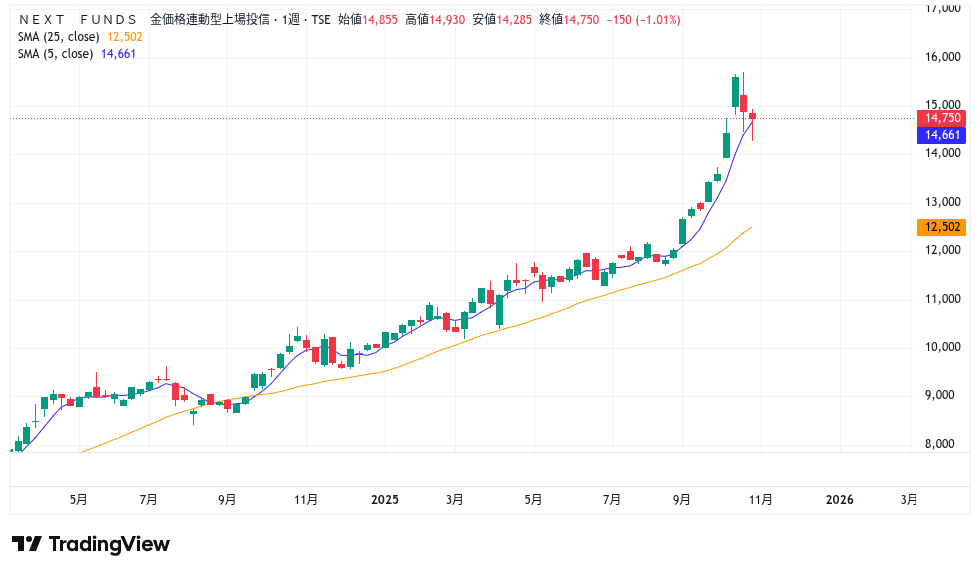980x574 pixels.
Task: Click the blue 14,661 price axis label
Action: point(942,135)
